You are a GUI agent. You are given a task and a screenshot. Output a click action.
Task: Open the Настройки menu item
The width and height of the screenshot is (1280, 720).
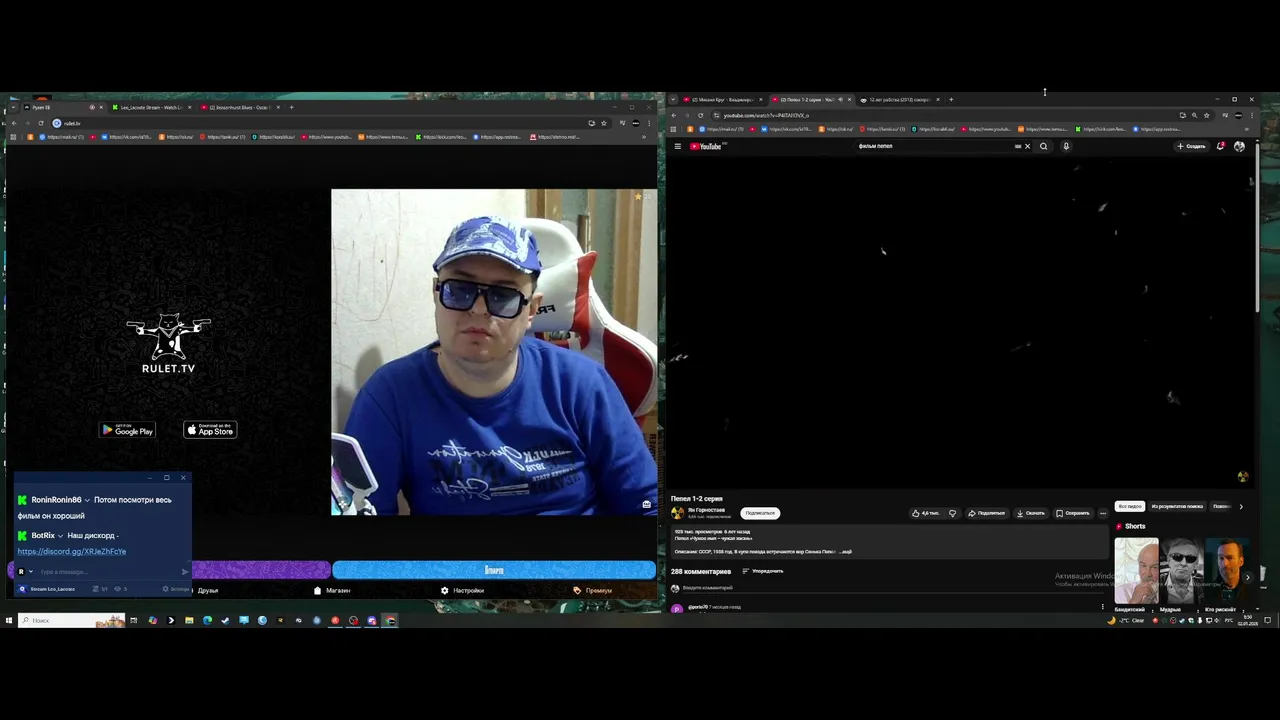coord(462,590)
